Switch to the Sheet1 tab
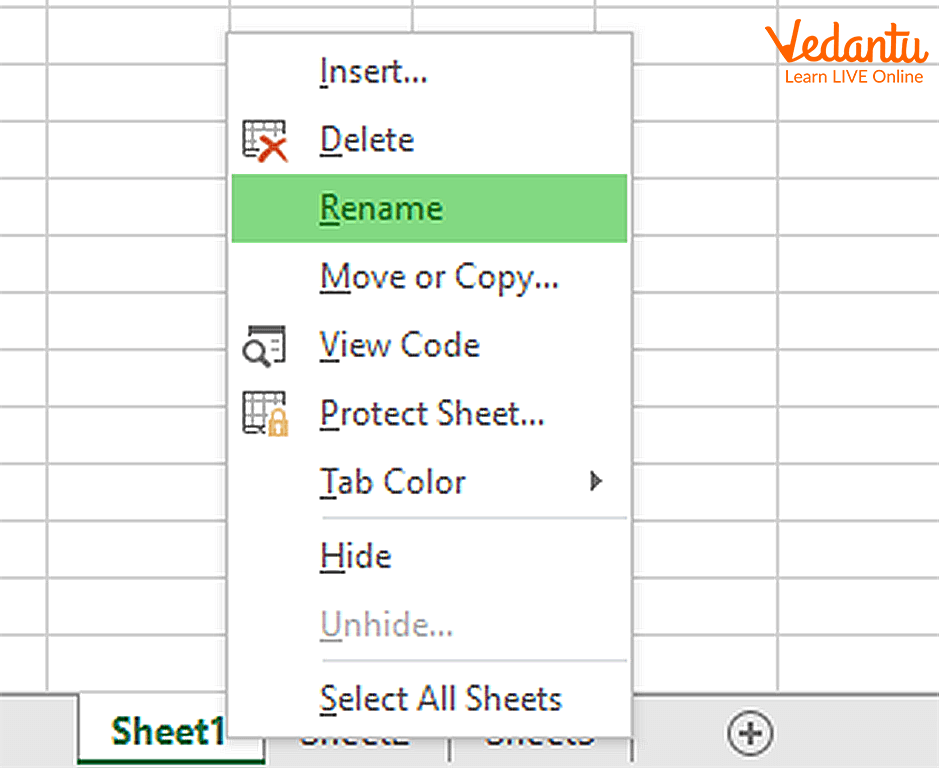The width and height of the screenshot is (939, 768). pos(165,733)
